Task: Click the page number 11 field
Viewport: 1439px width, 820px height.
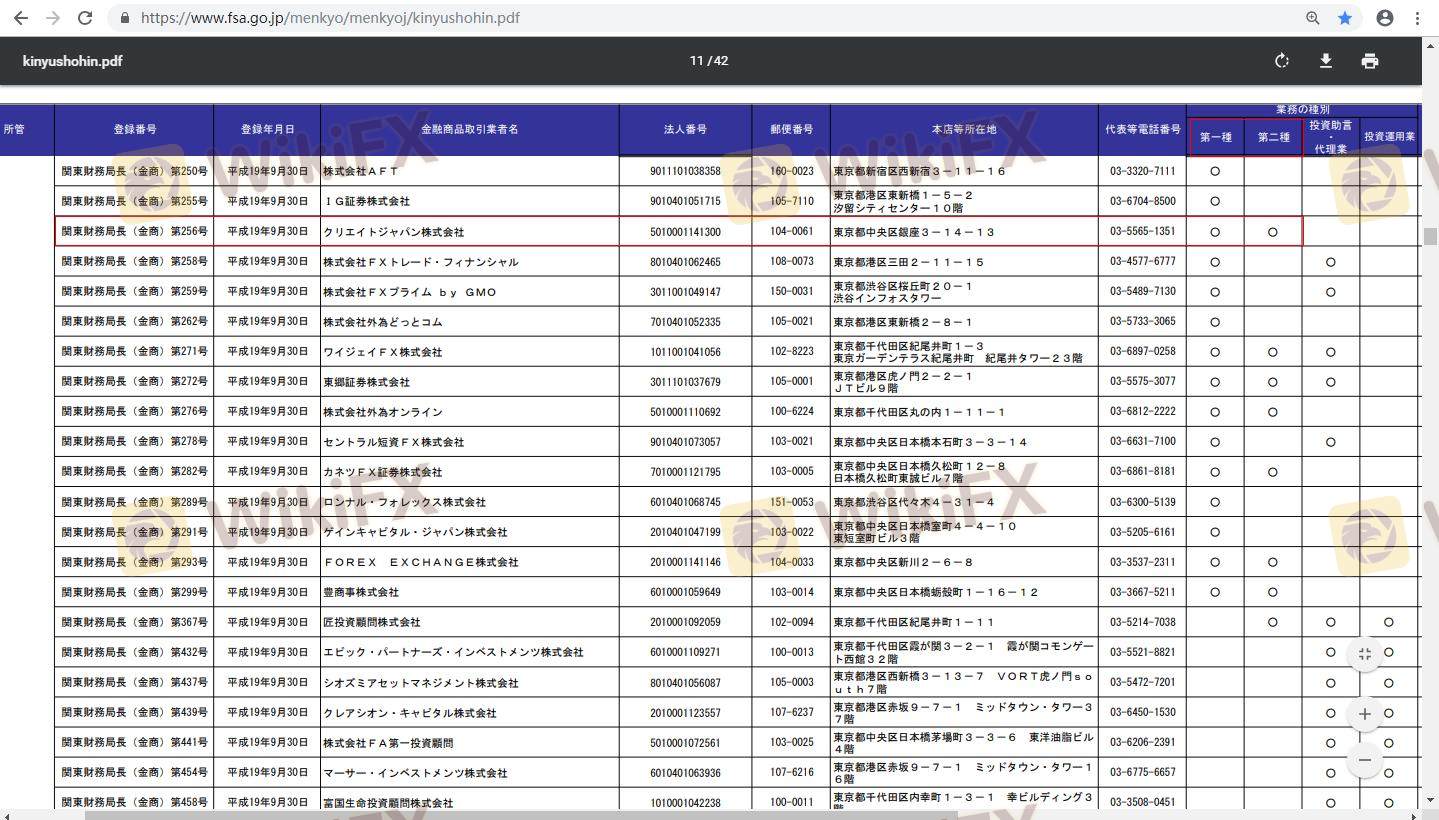Action: 696,61
